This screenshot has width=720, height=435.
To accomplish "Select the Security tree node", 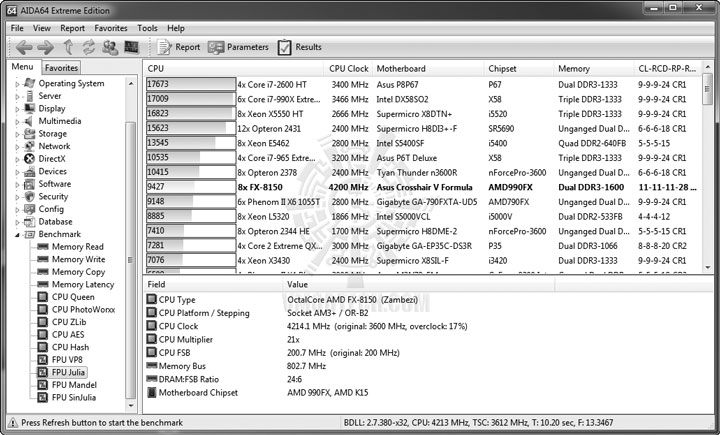I will (x=53, y=197).
